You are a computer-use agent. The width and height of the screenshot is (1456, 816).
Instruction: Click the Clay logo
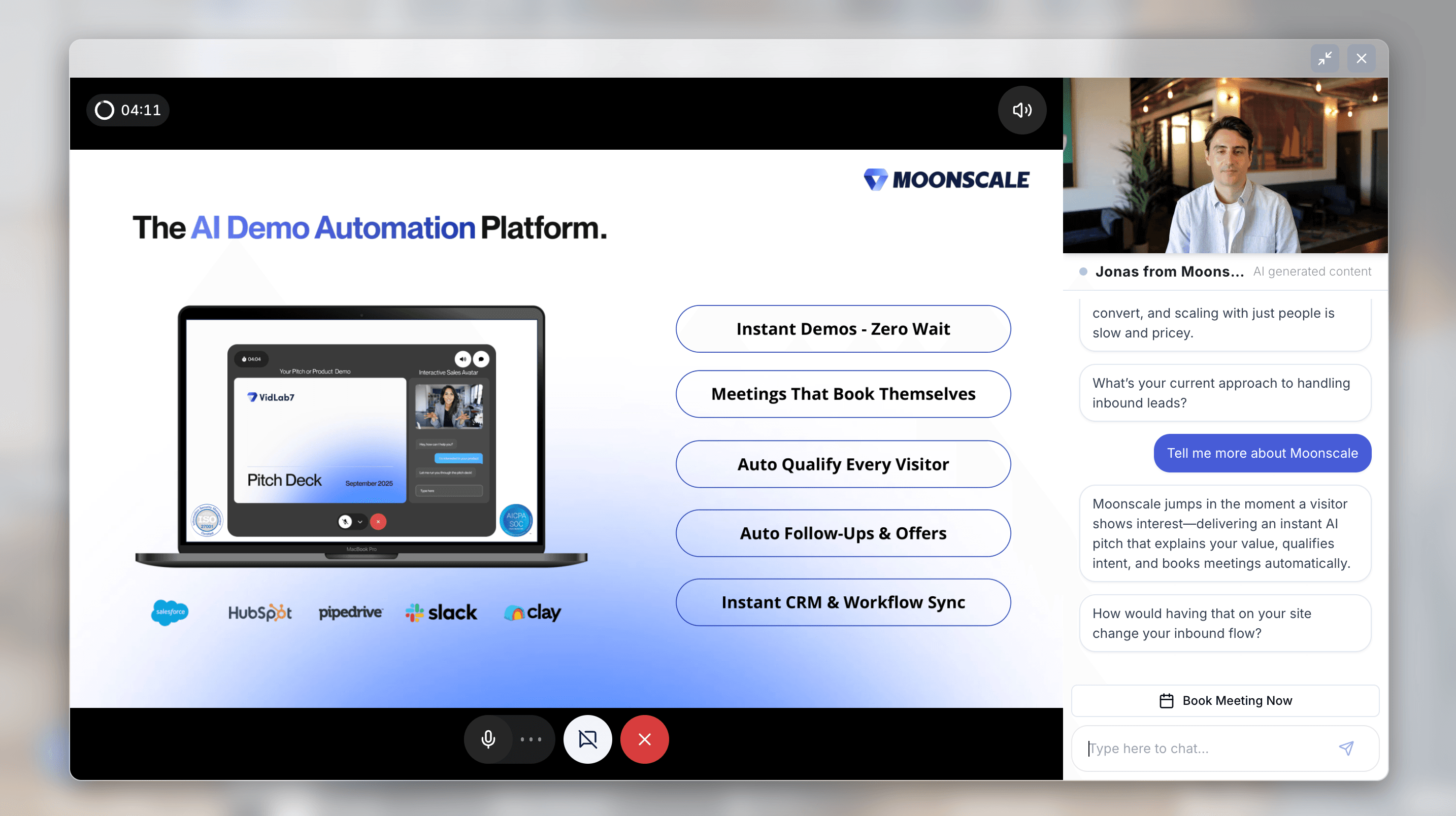pyautogui.click(x=533, y=612)
